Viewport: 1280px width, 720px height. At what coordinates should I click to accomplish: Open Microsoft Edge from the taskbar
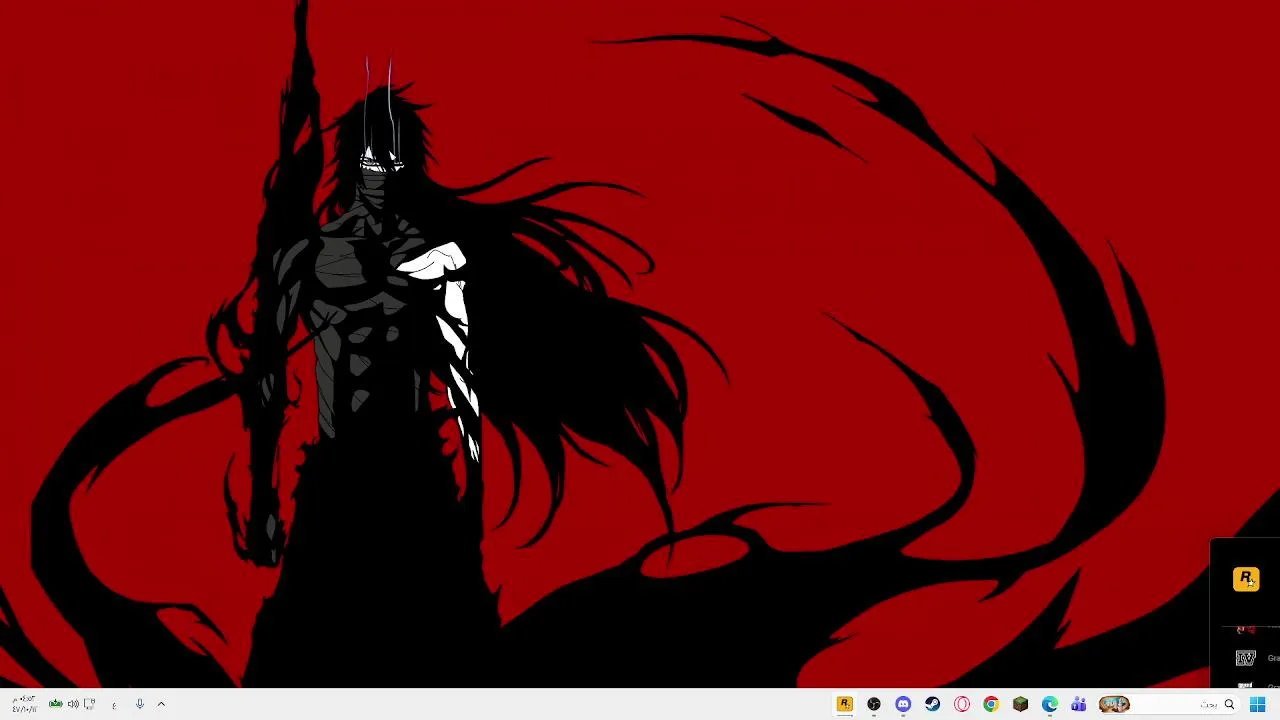point(1050,705)
